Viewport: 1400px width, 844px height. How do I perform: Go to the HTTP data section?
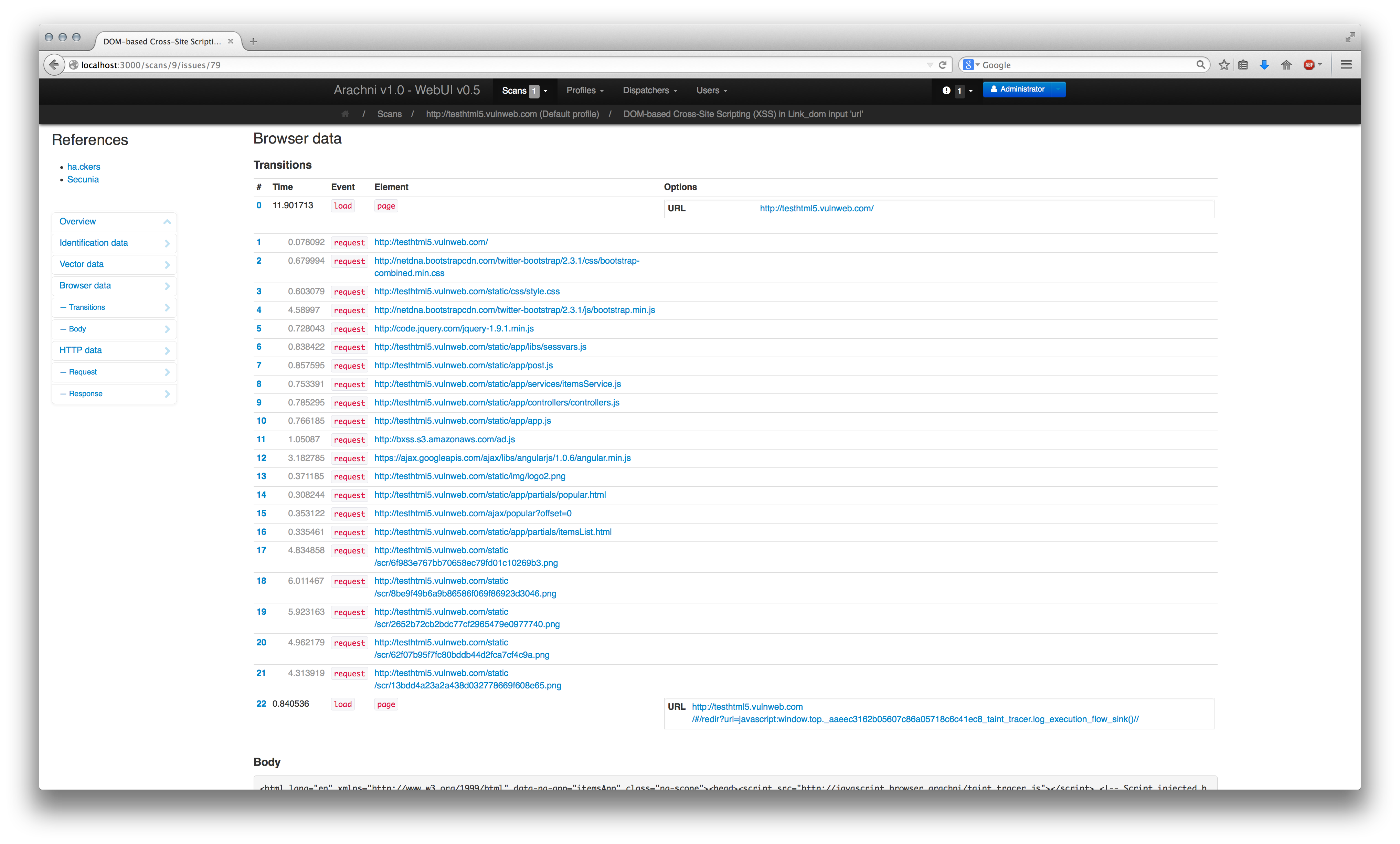(x=114, y=350)
